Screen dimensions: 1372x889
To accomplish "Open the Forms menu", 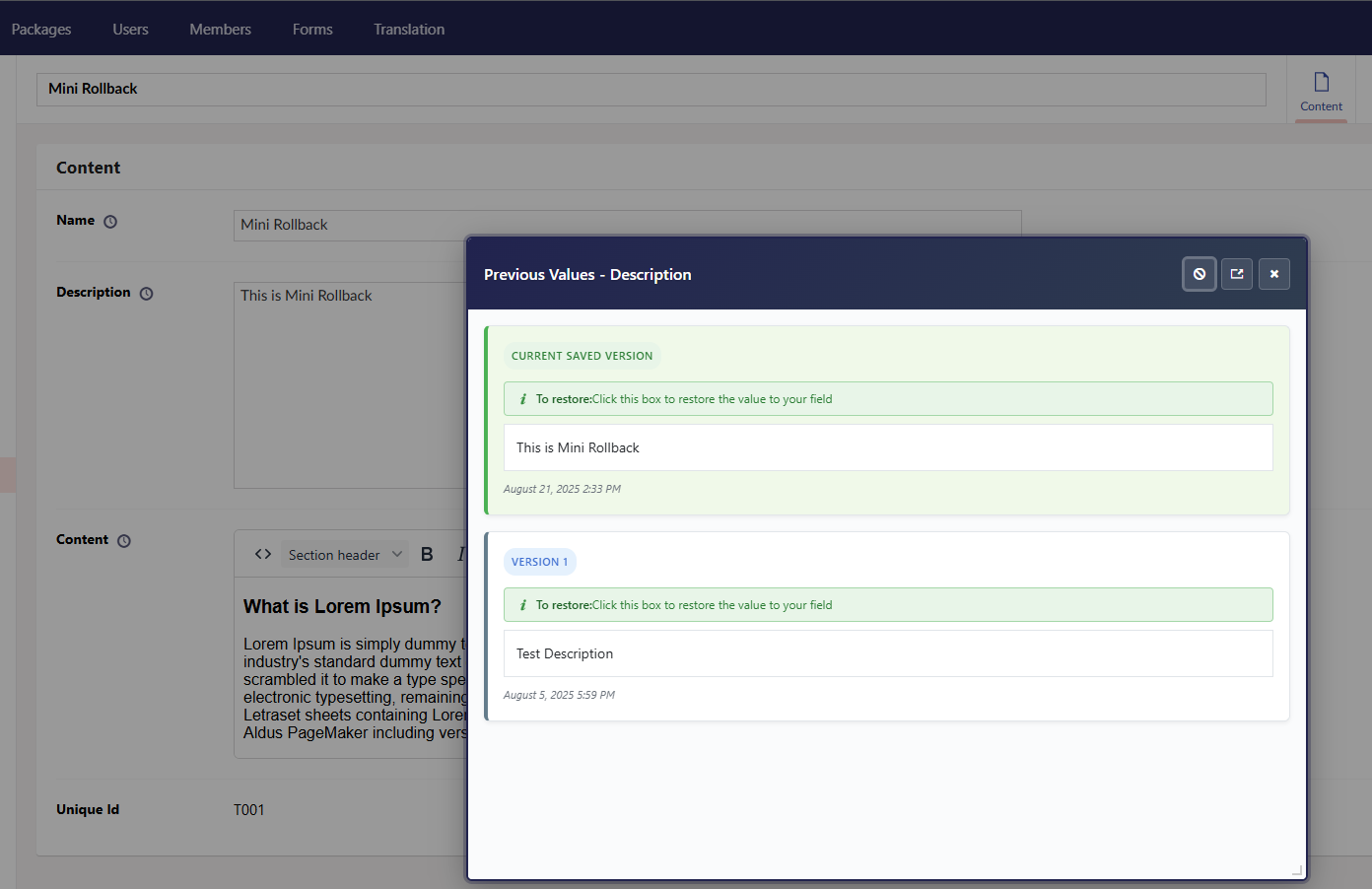I will point(311,29).
